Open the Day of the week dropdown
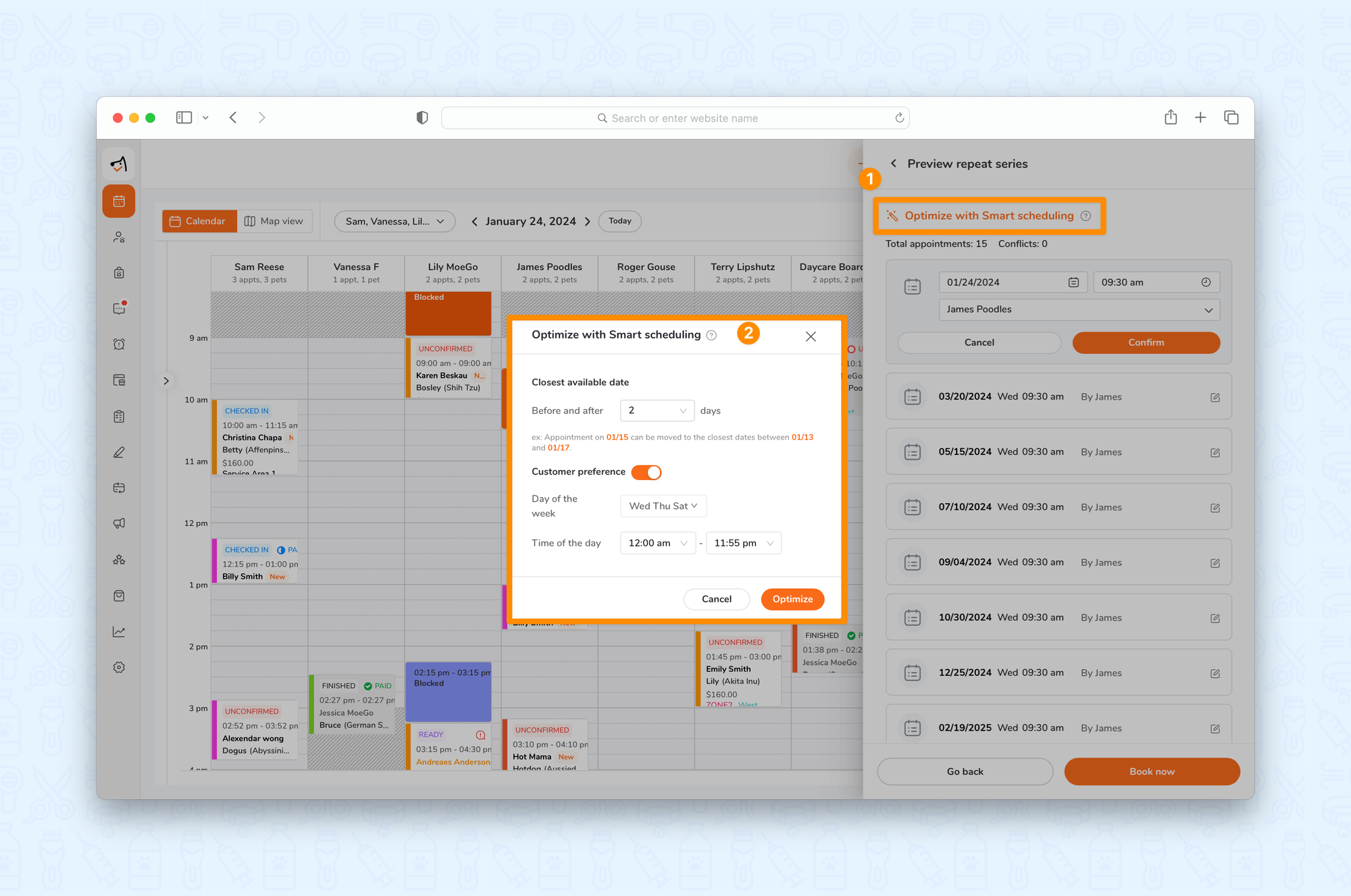 point(663,506)
